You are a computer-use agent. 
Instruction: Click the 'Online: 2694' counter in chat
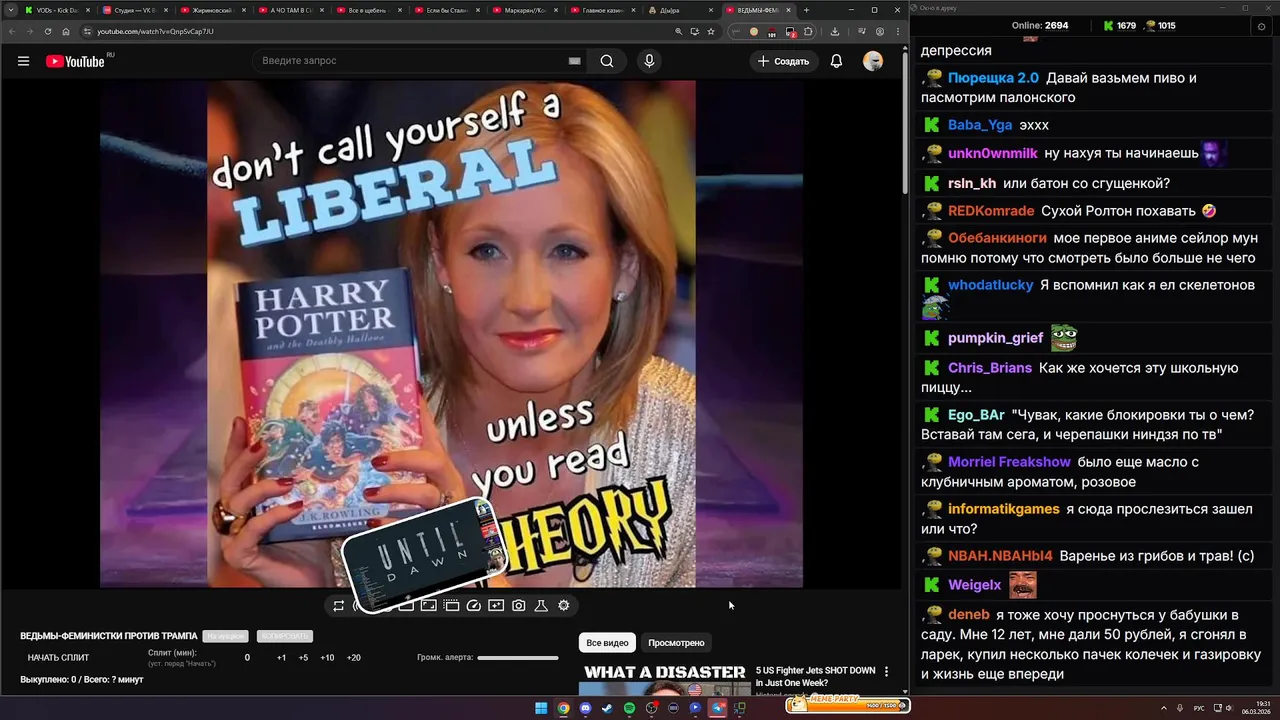click(1040, 26)
